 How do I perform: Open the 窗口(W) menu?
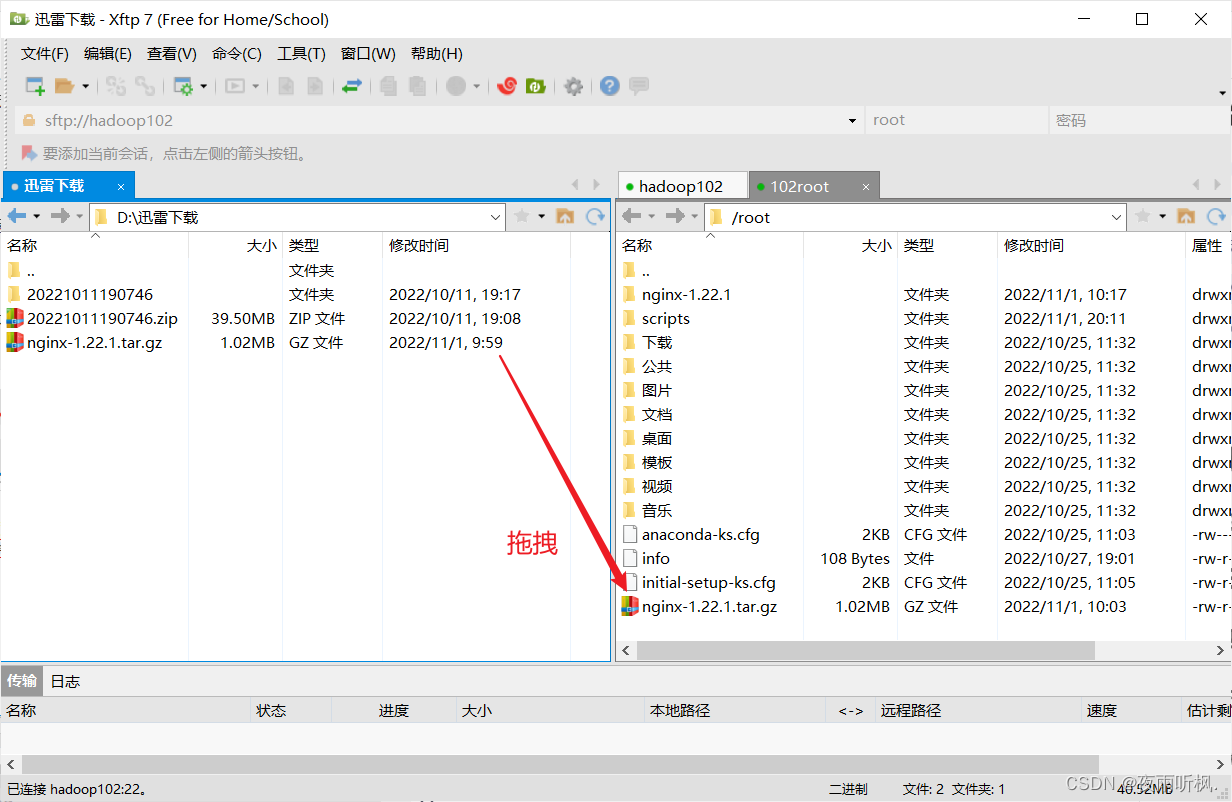(x=368, y=54)
